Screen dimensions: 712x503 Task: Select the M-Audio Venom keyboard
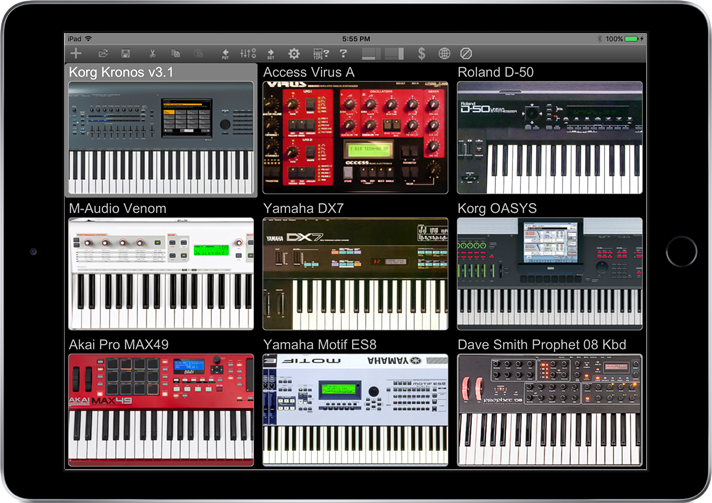160,274
